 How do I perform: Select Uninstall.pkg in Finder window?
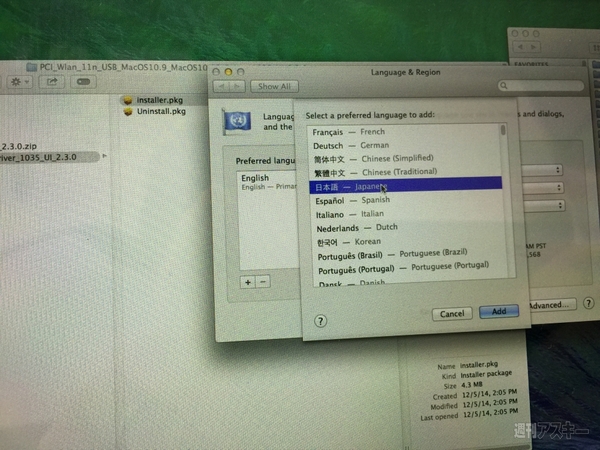pos(161,111)
